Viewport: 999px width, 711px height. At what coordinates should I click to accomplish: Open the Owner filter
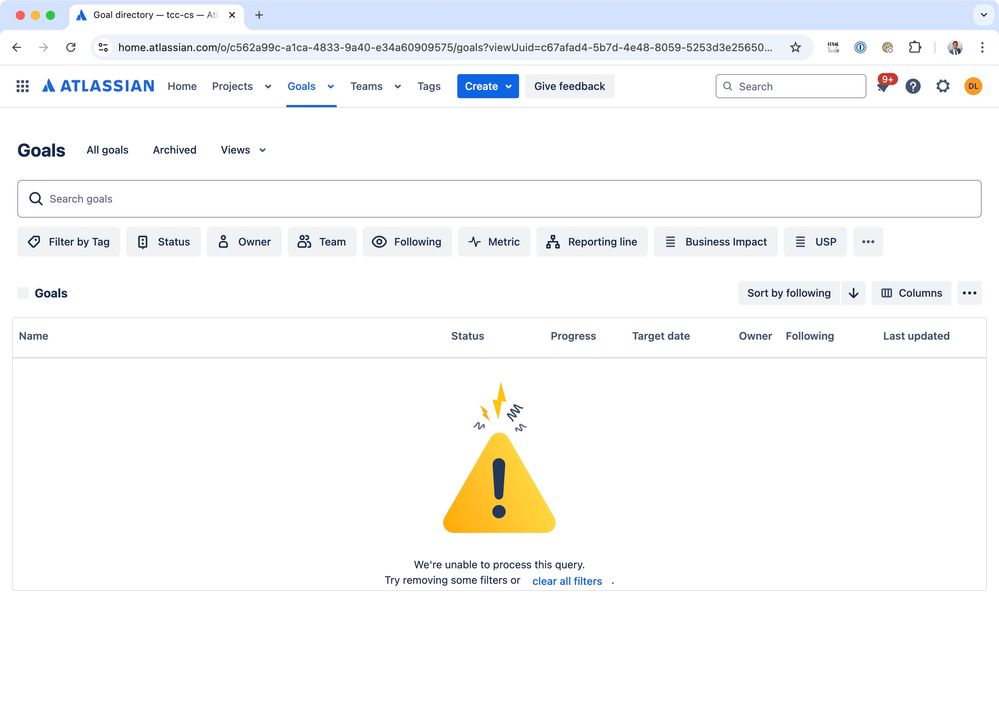[244, 241]
